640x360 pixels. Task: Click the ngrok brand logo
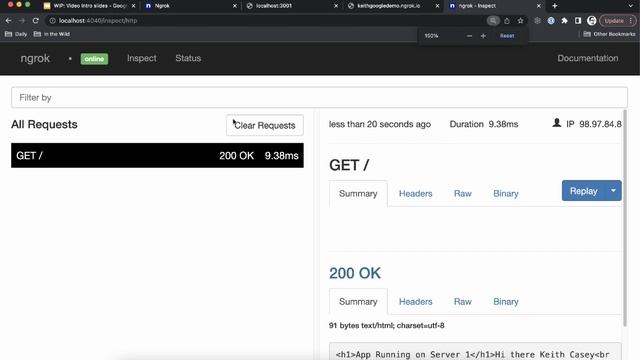click(35, 58)
